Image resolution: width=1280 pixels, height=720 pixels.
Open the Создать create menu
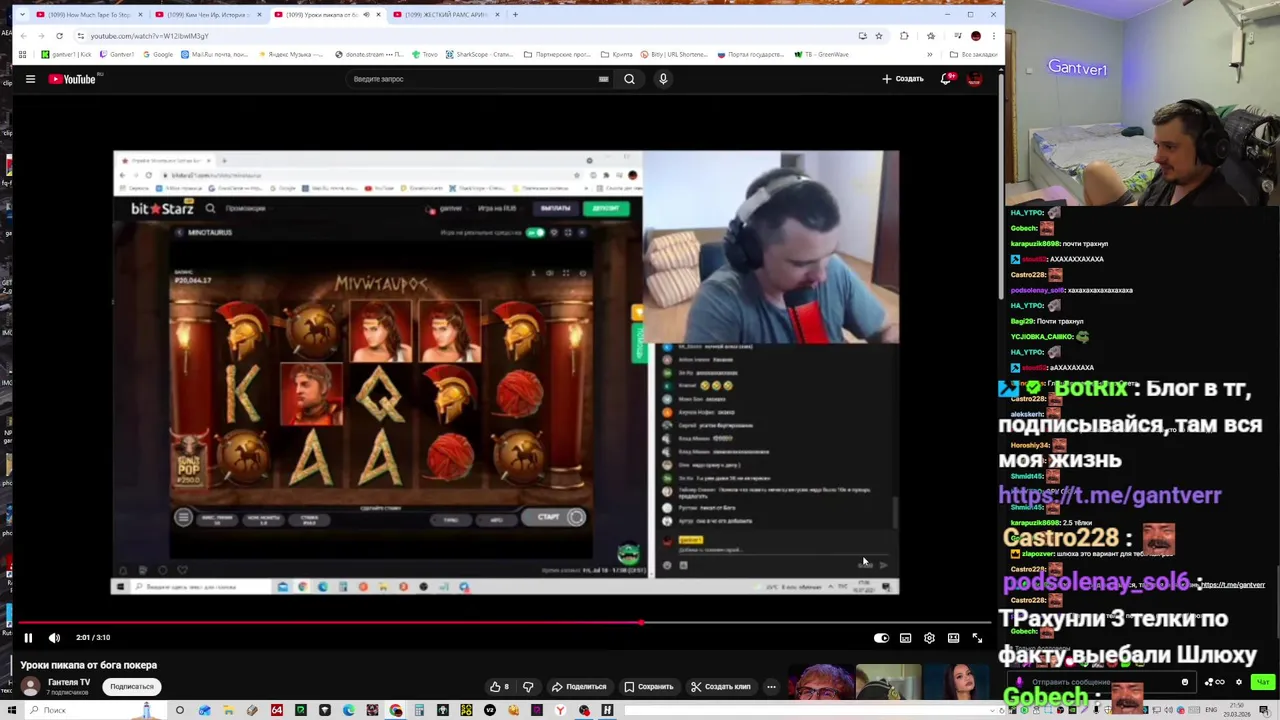(902, 79)
